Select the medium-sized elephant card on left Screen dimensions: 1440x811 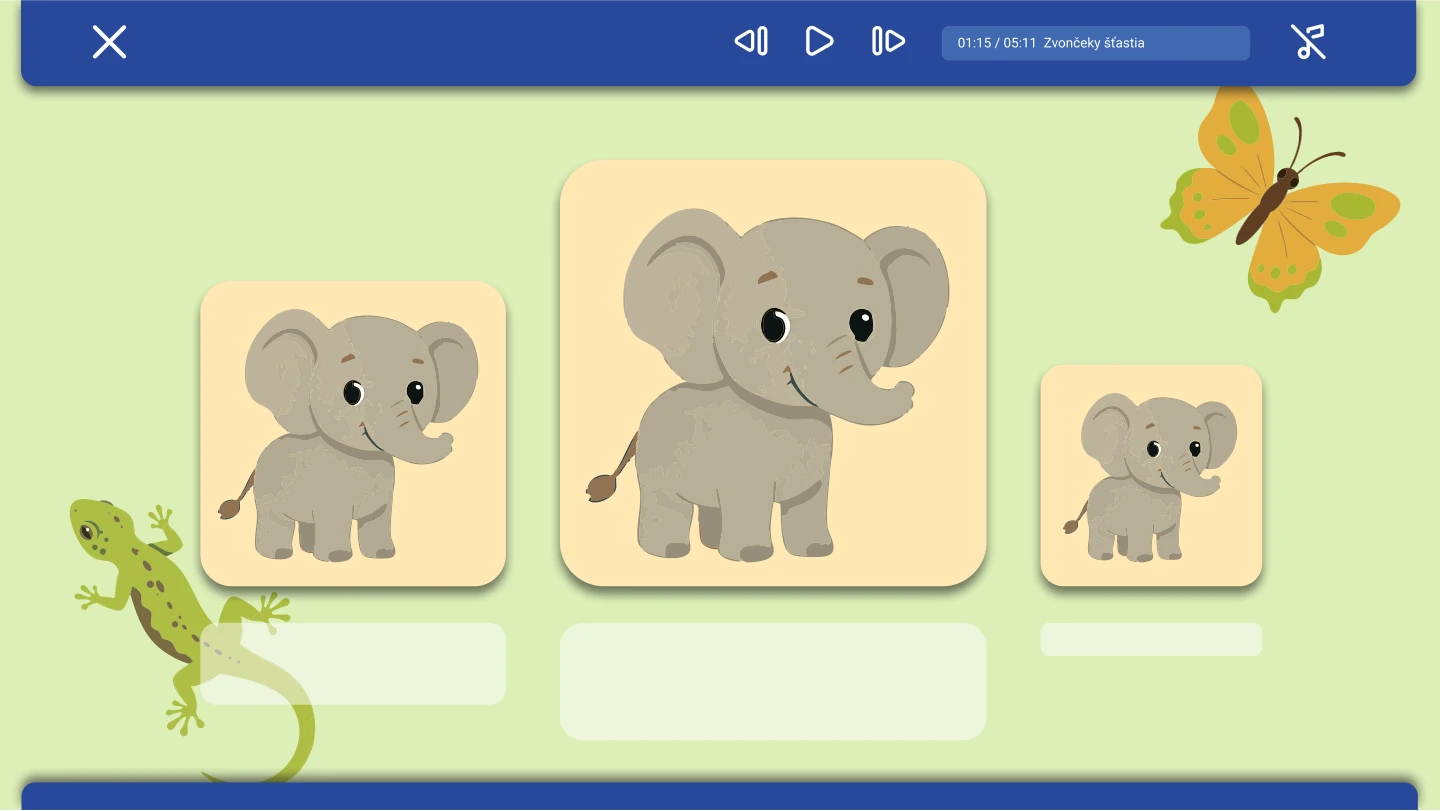click(353, 434)
